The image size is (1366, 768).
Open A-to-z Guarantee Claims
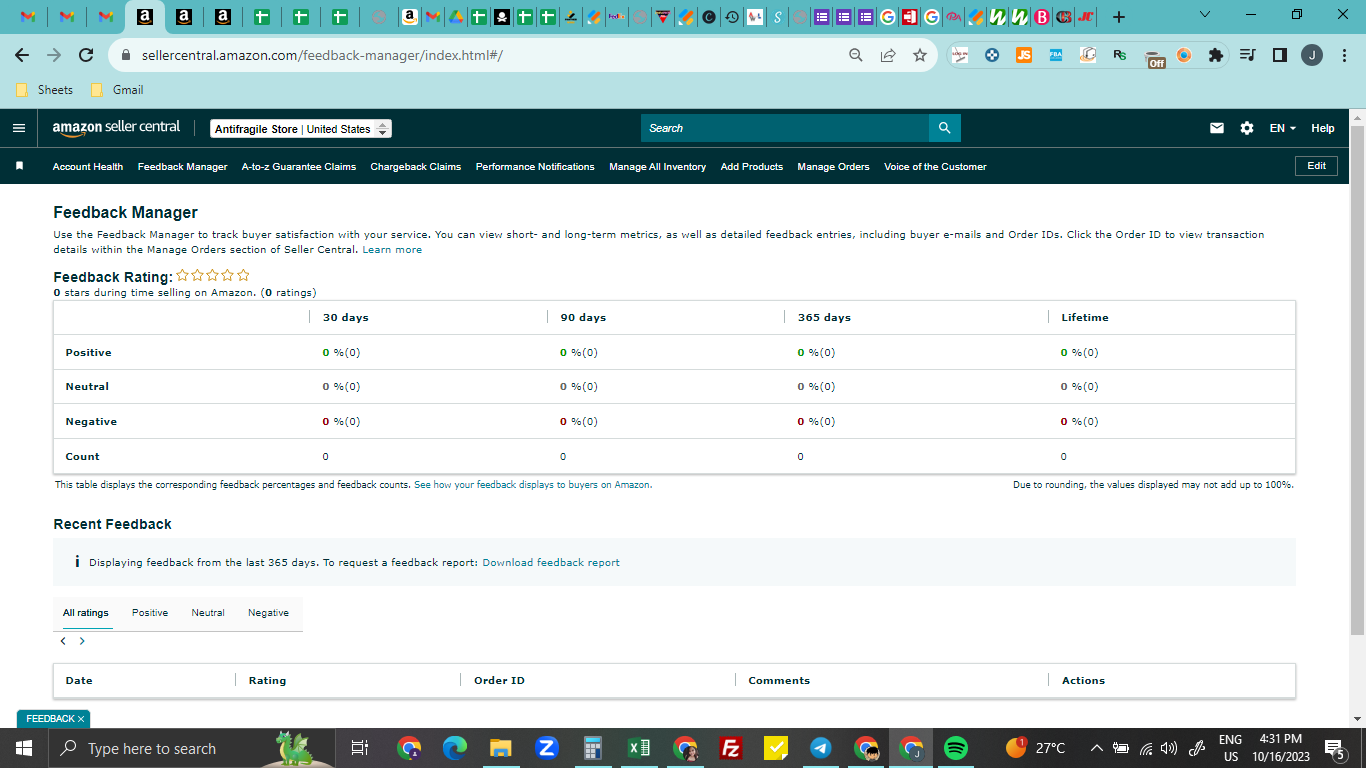(x=299, y=167)
